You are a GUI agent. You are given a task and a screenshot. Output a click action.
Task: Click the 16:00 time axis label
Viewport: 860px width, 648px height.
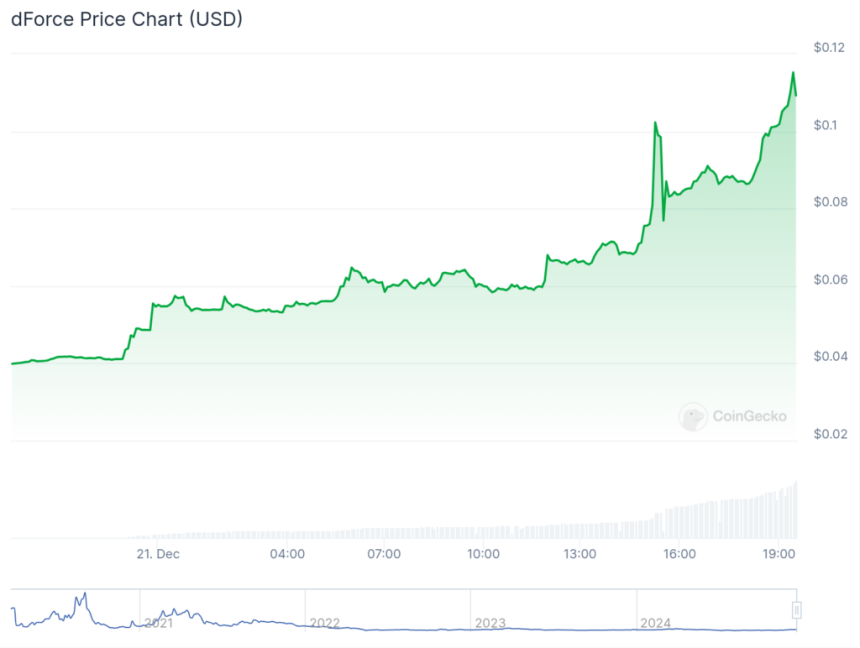pos(679,553)
